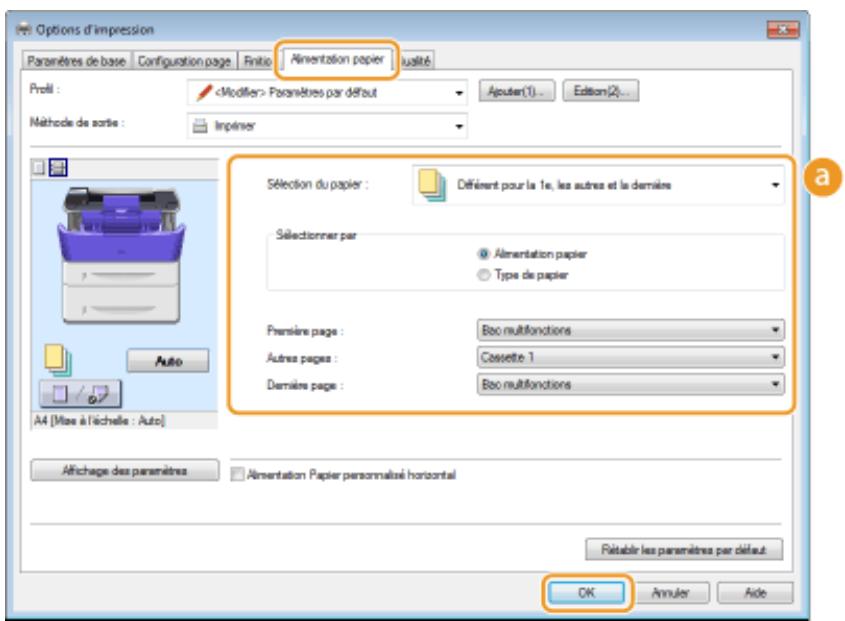Click Rétablir les paramètres par défaut
Screen dimensions: 845x621
tap(684, 550)
